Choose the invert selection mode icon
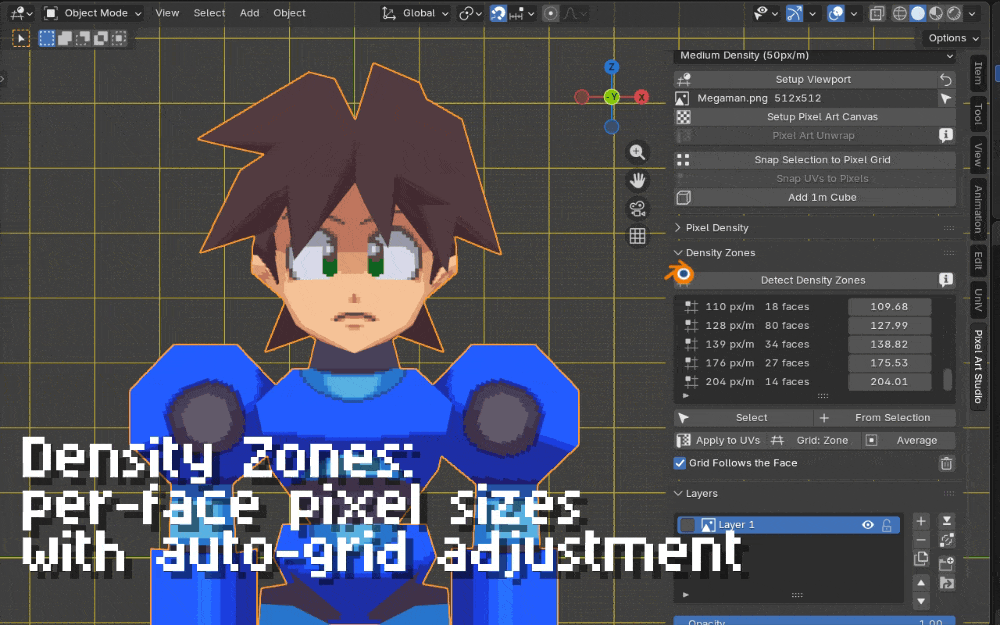 point(101,38)
